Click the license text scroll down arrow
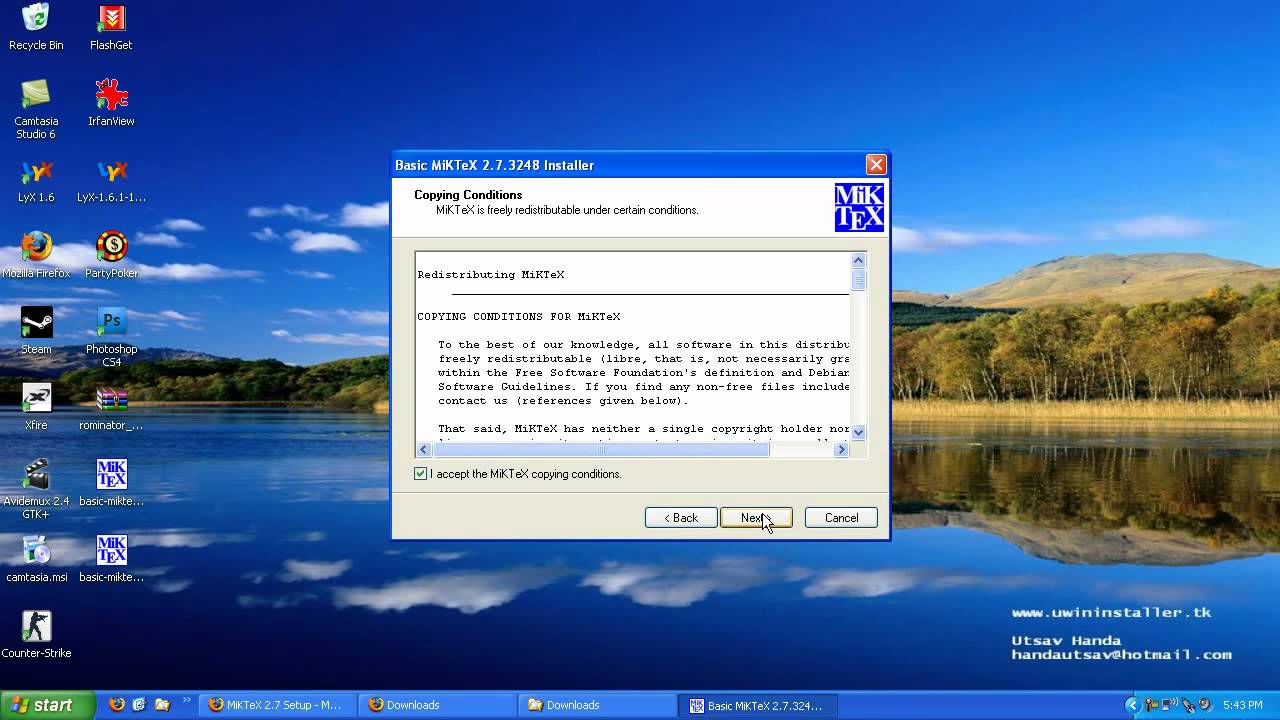The image size is (1280, 720). [x=858, y=433]
